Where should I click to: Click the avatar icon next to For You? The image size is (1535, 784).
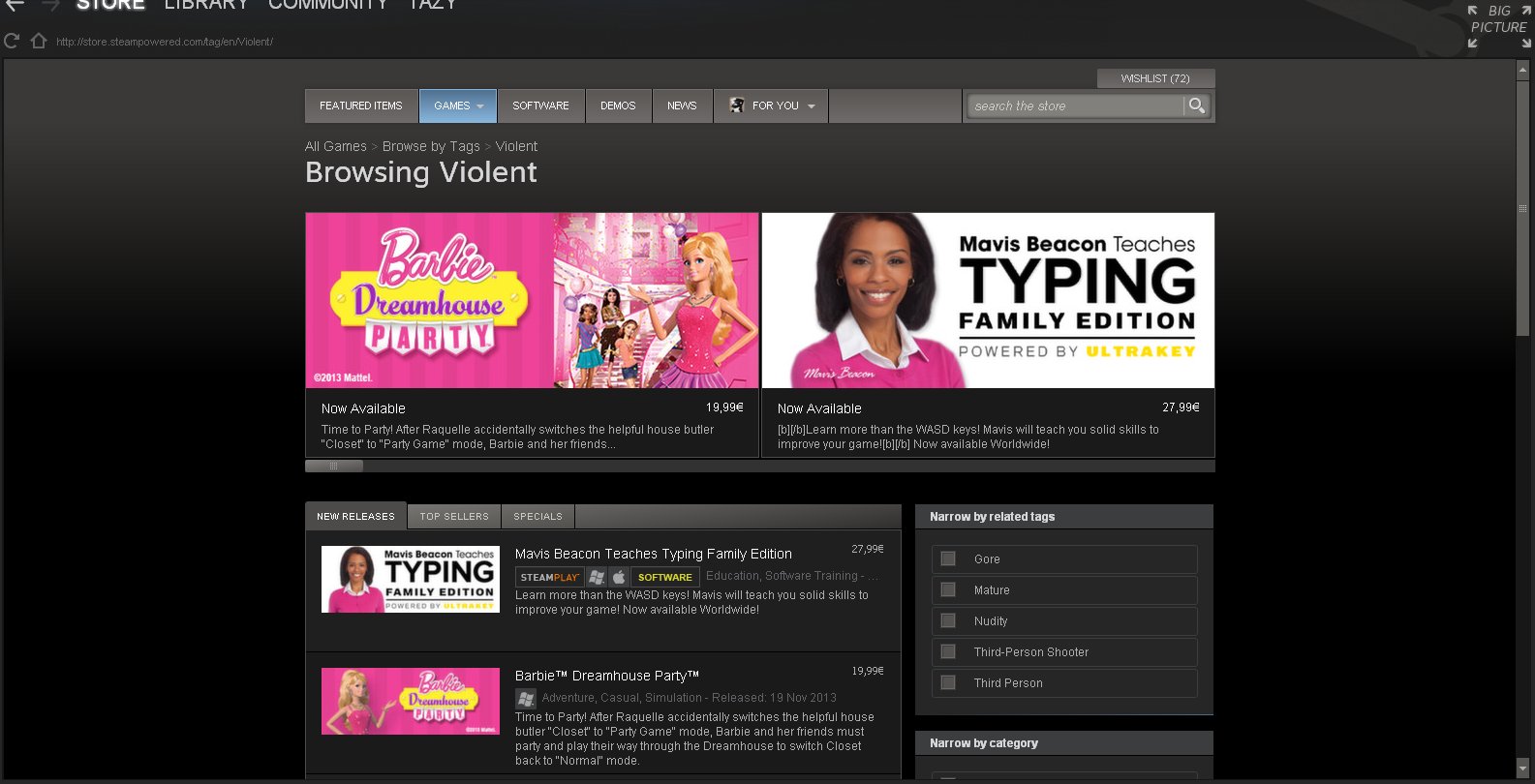(x=737, y=106)
